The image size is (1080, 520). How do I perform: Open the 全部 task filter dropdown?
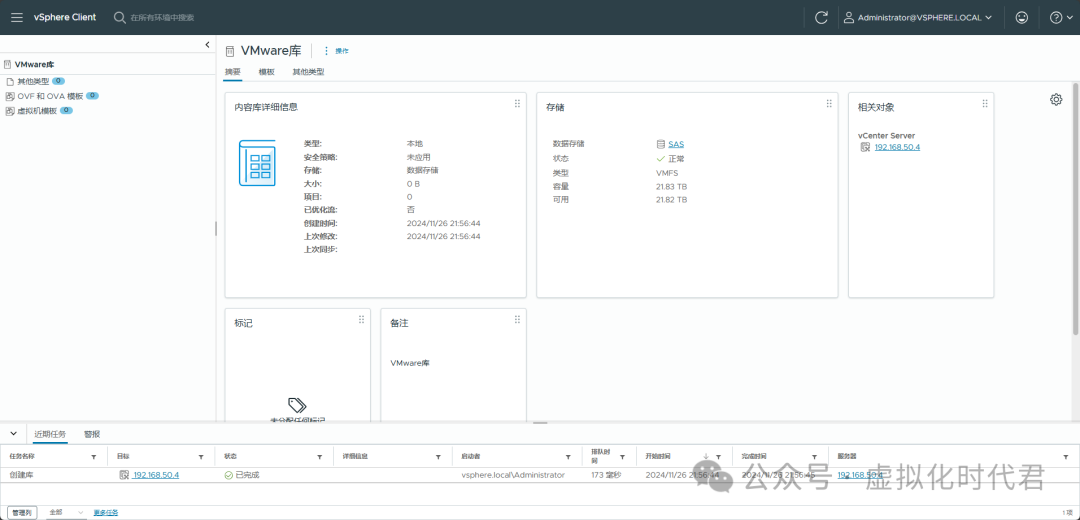click(x=65, y=512)
